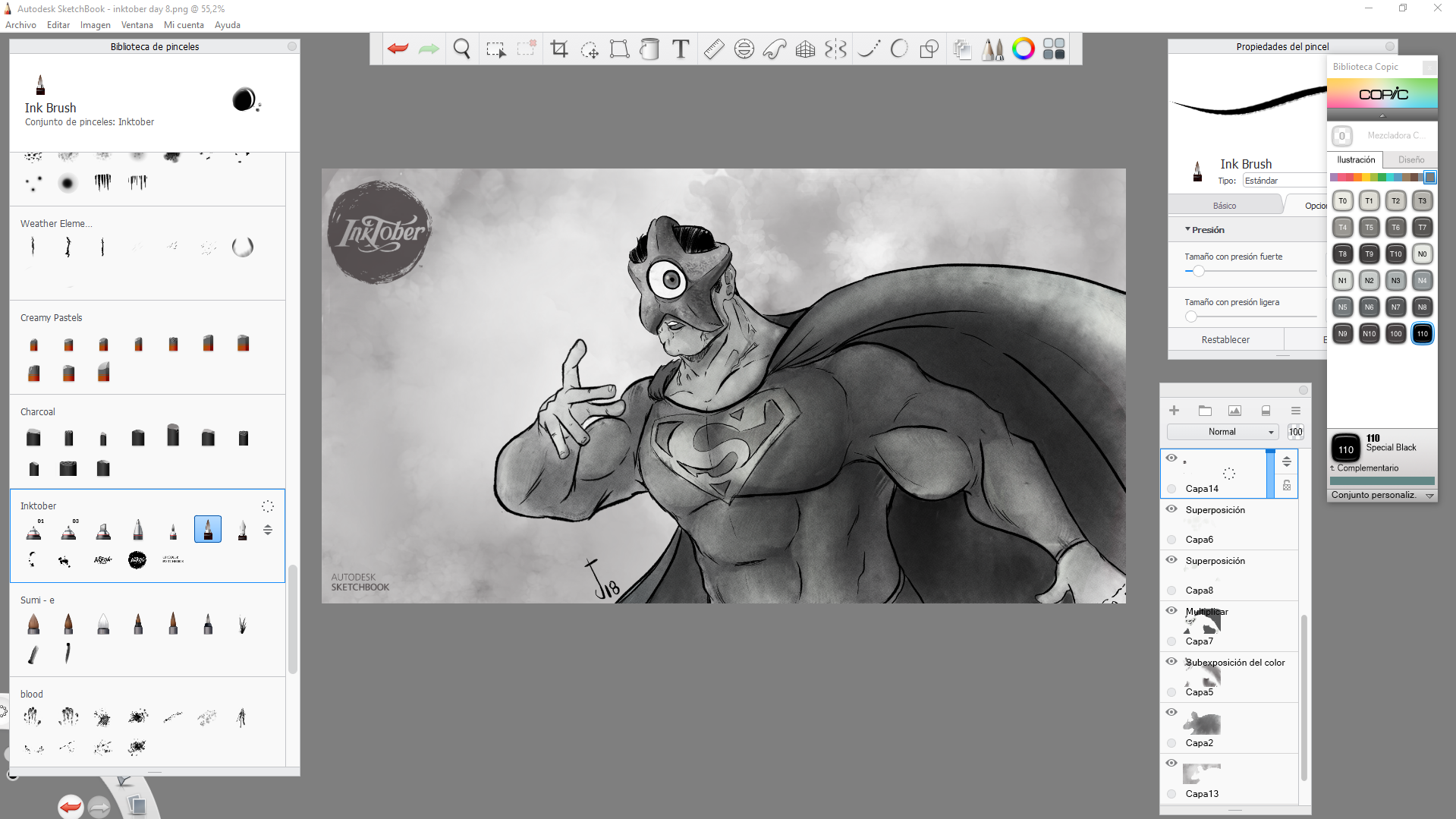Image resolution: width=1456 pixels, height=819 pixels.
Task: Pick the N5 Copic color swatch
Action: point(1342,307)
